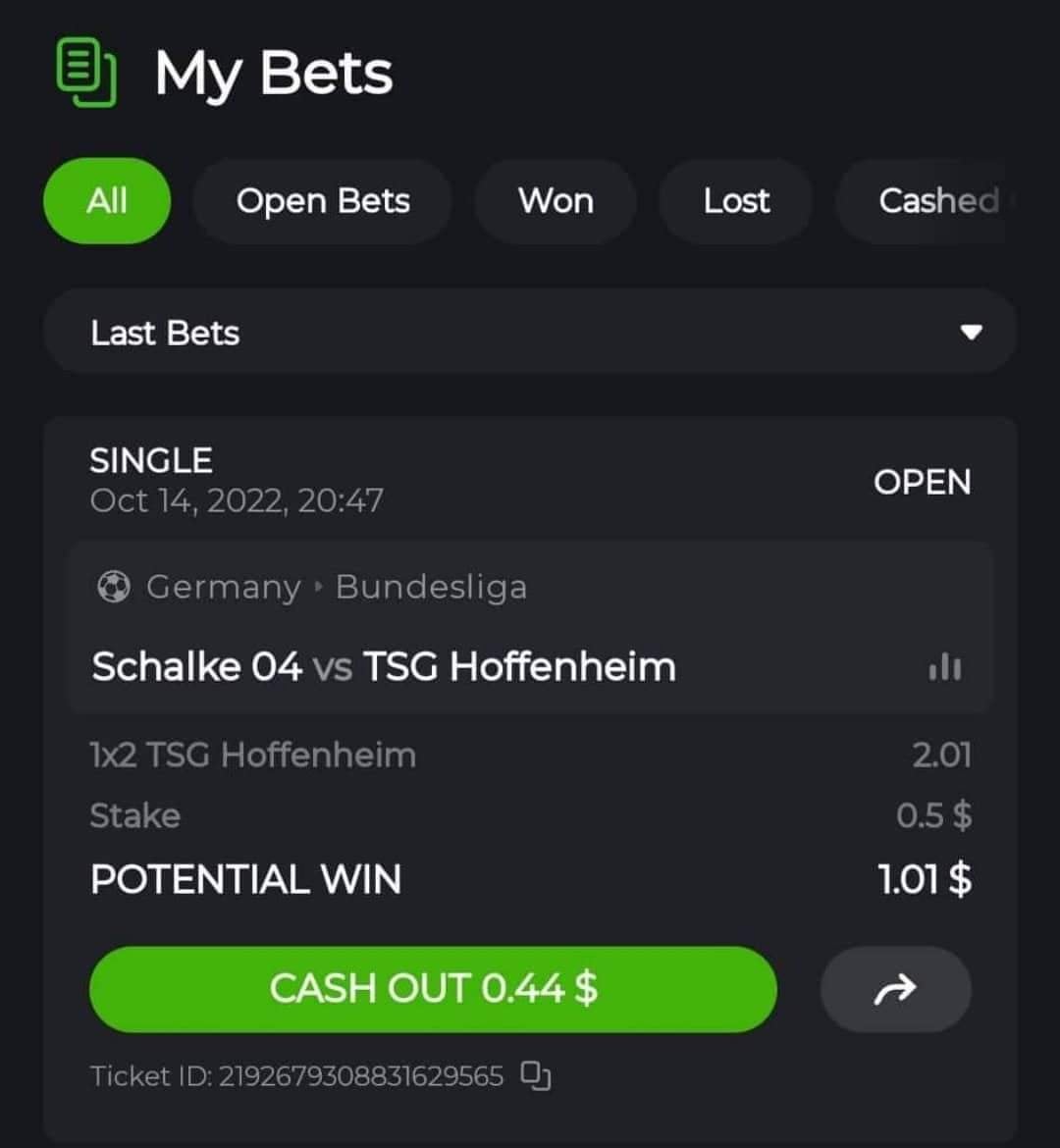
Task: Select the Ticket ID number text
Action: tap(361, 1076)
